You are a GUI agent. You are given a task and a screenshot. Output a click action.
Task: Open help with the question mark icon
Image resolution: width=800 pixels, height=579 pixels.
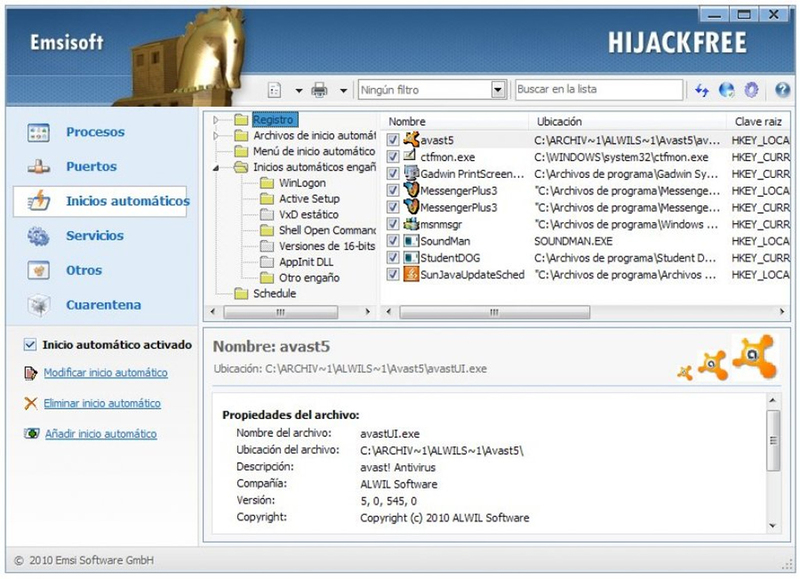click(782, 90)
